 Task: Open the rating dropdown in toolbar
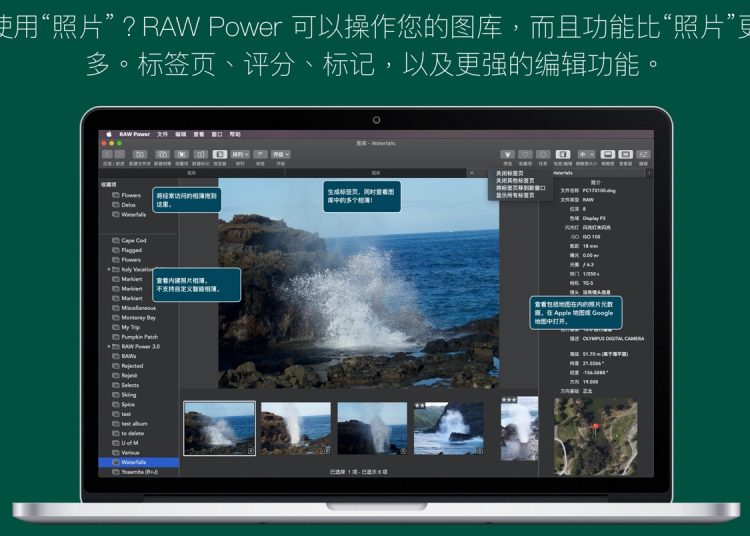280,154
